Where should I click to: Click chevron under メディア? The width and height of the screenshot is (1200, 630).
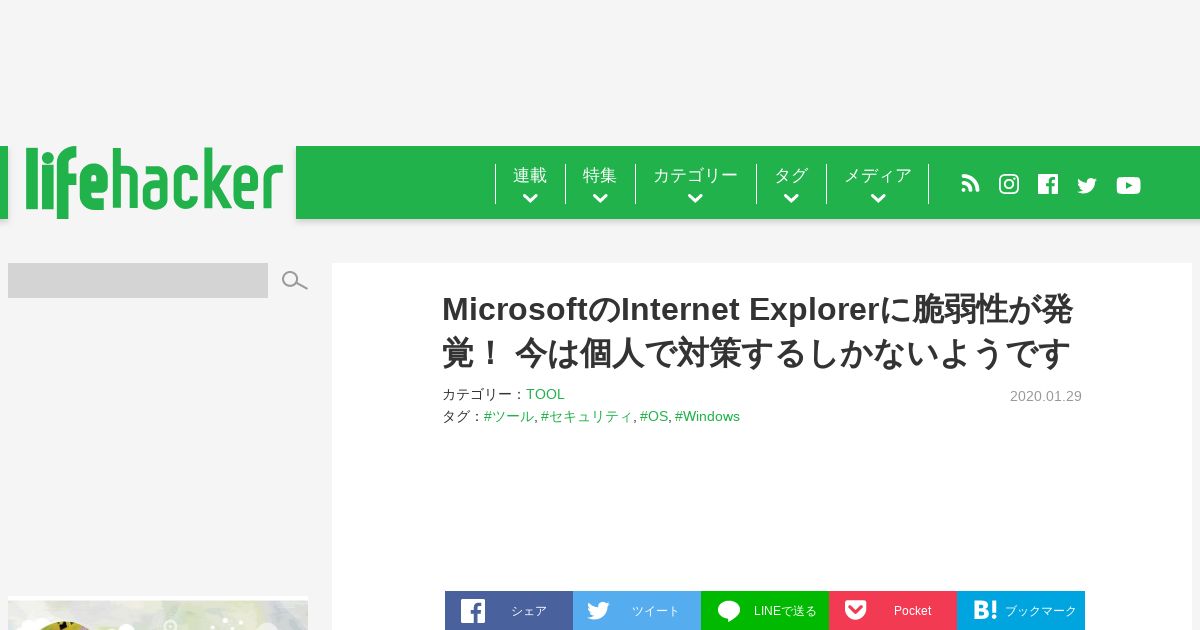[878, 199]
